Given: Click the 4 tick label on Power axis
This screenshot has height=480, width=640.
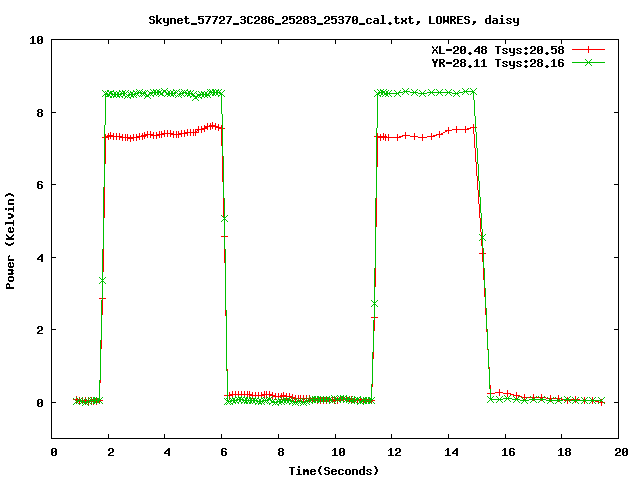Looking at the screenshot, I should tap(40, 258).
